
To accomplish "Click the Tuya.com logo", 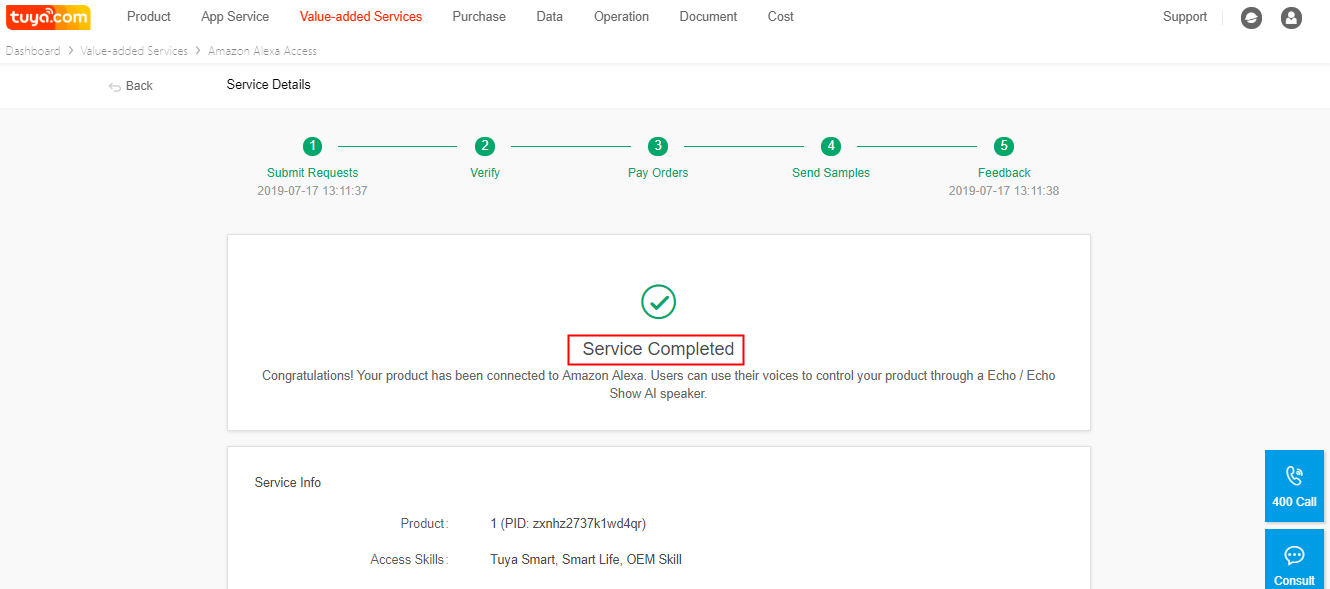I will pos(49,17).
